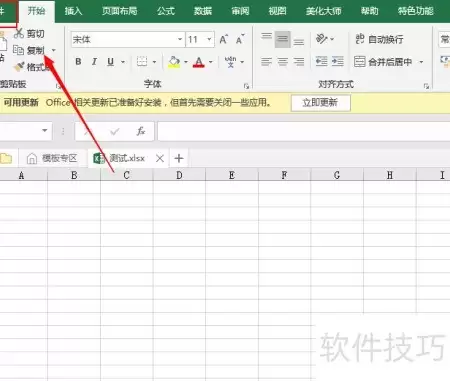Expand Merge and Center dropdown arrow
Screen dimensions: 450x381
[x=421, y=62]
